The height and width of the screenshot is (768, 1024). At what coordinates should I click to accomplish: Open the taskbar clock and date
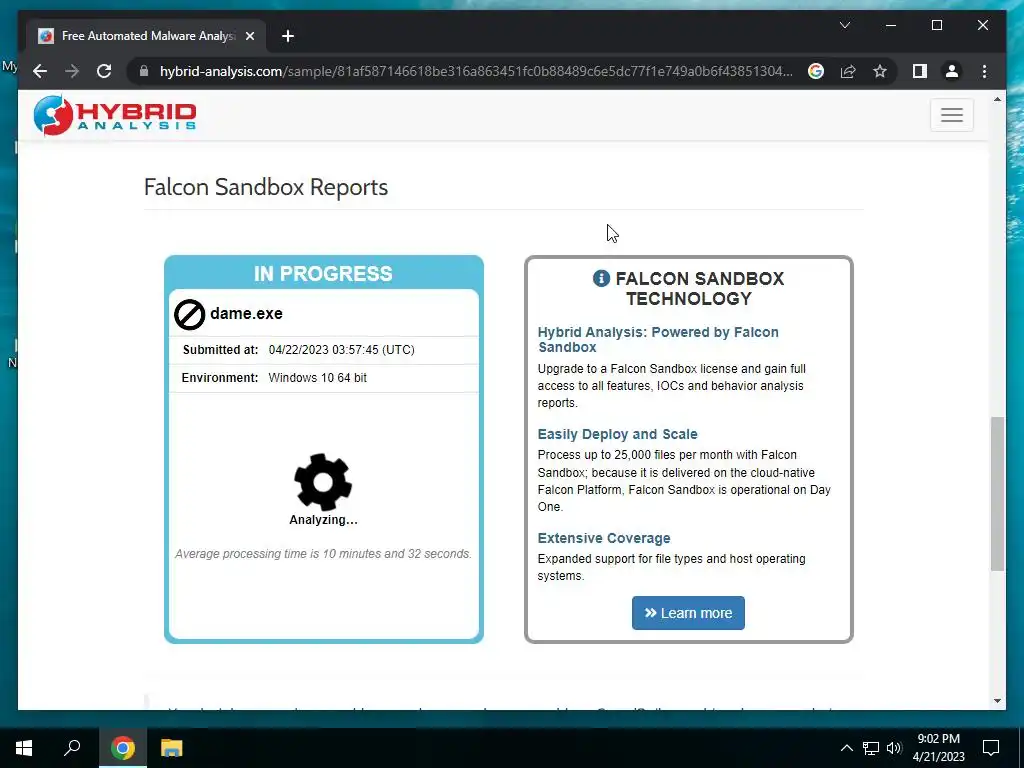tap(938, 748)
